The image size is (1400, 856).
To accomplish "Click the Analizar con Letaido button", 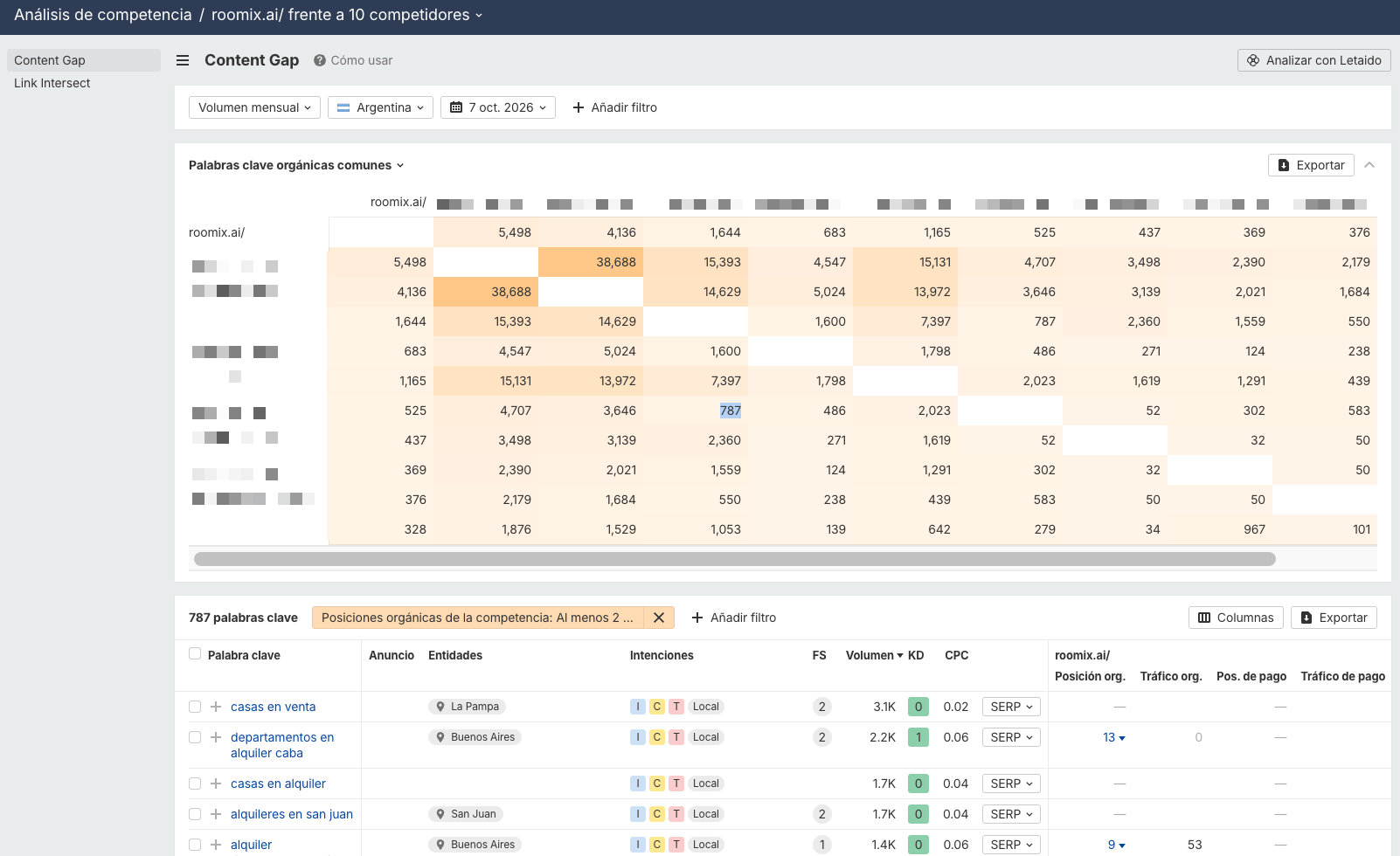I will (1313, 60).
